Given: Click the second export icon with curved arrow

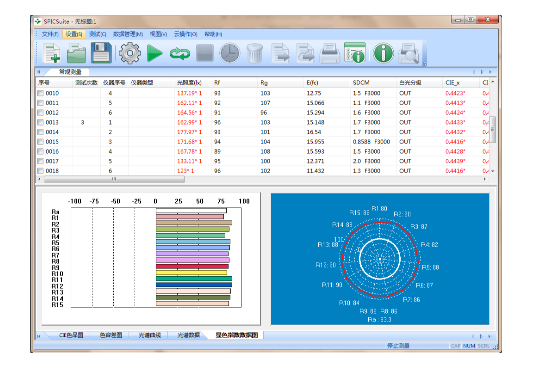Looking at the screenshot, I should point(305,53).
